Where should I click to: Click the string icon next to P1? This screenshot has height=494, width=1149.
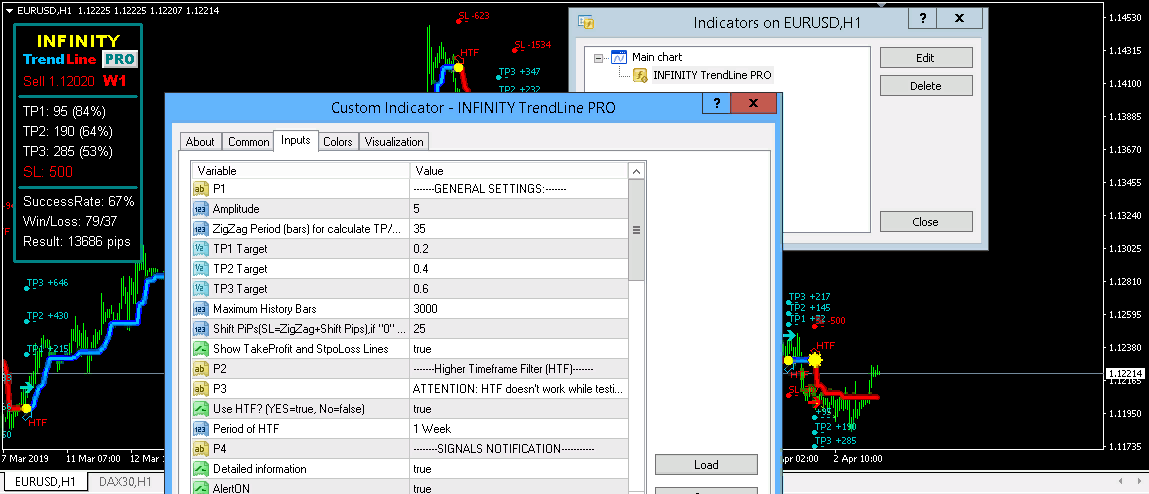point(200,189)
